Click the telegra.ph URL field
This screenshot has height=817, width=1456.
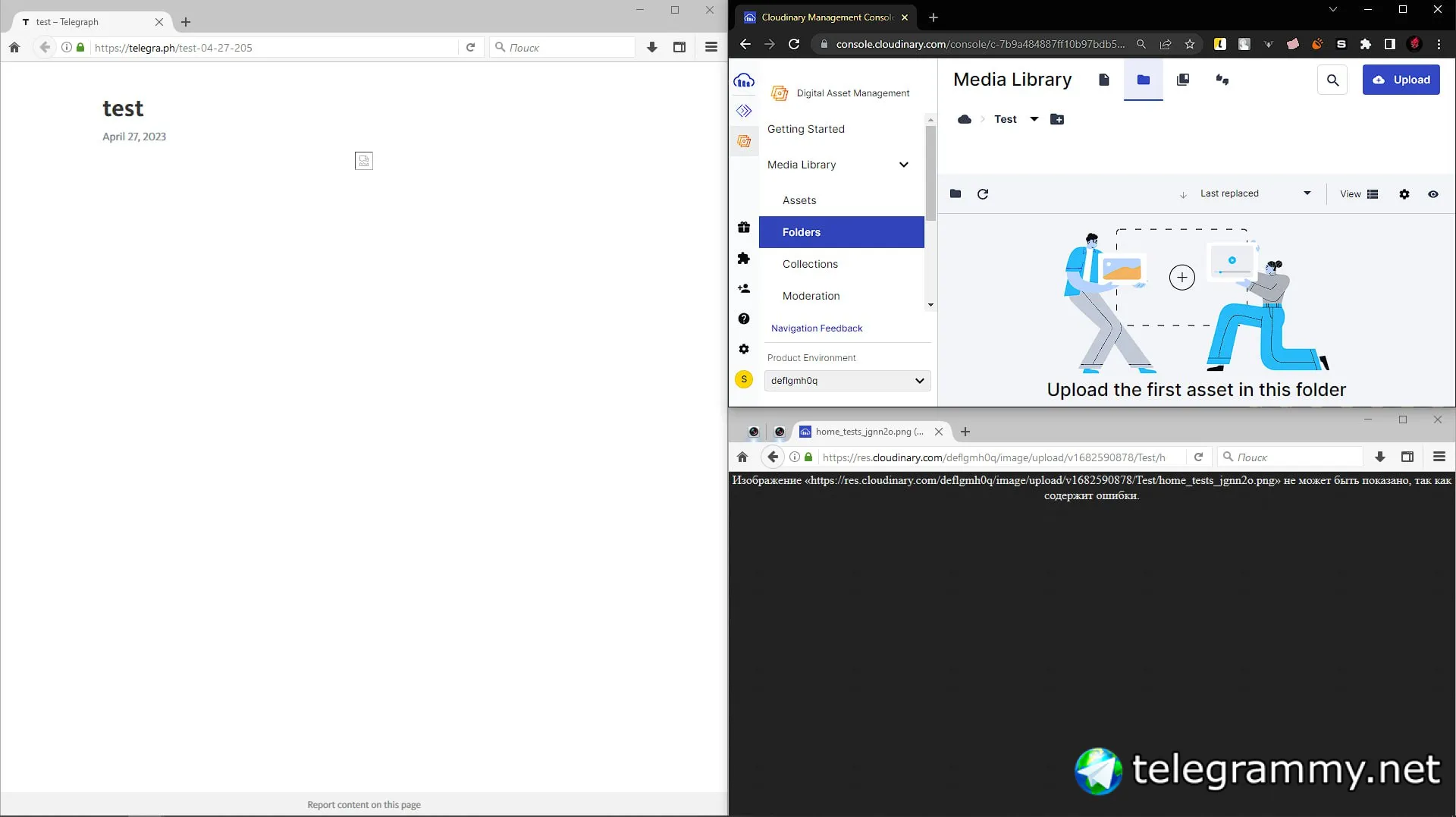(x=275, y=47)
